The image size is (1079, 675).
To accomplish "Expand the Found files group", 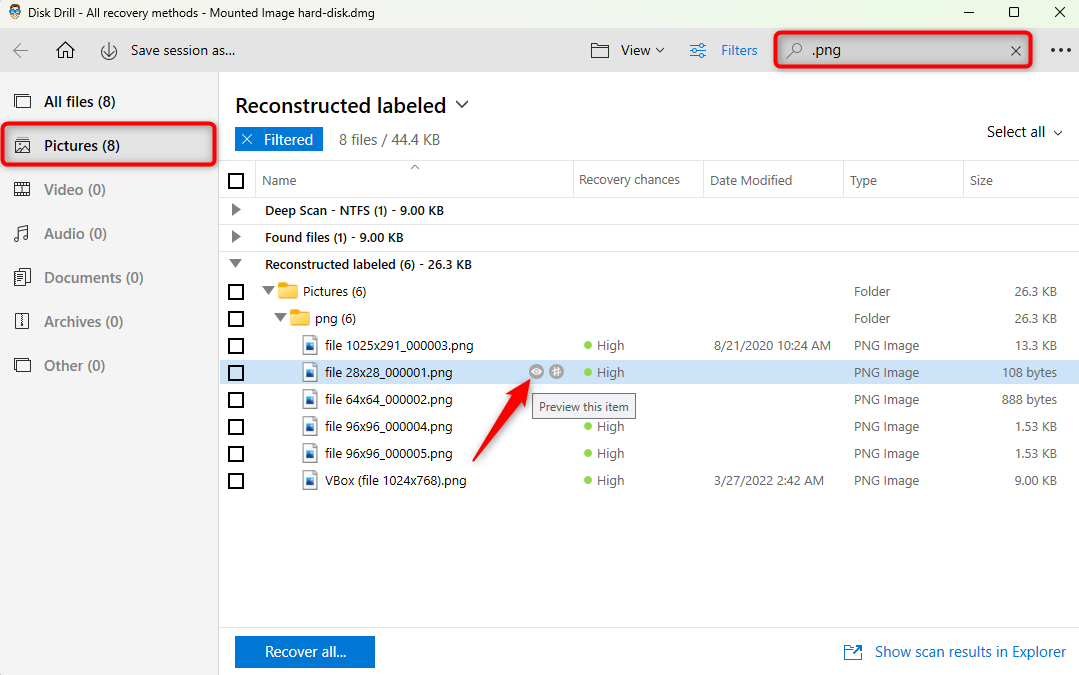I will (x=236, y=237).
